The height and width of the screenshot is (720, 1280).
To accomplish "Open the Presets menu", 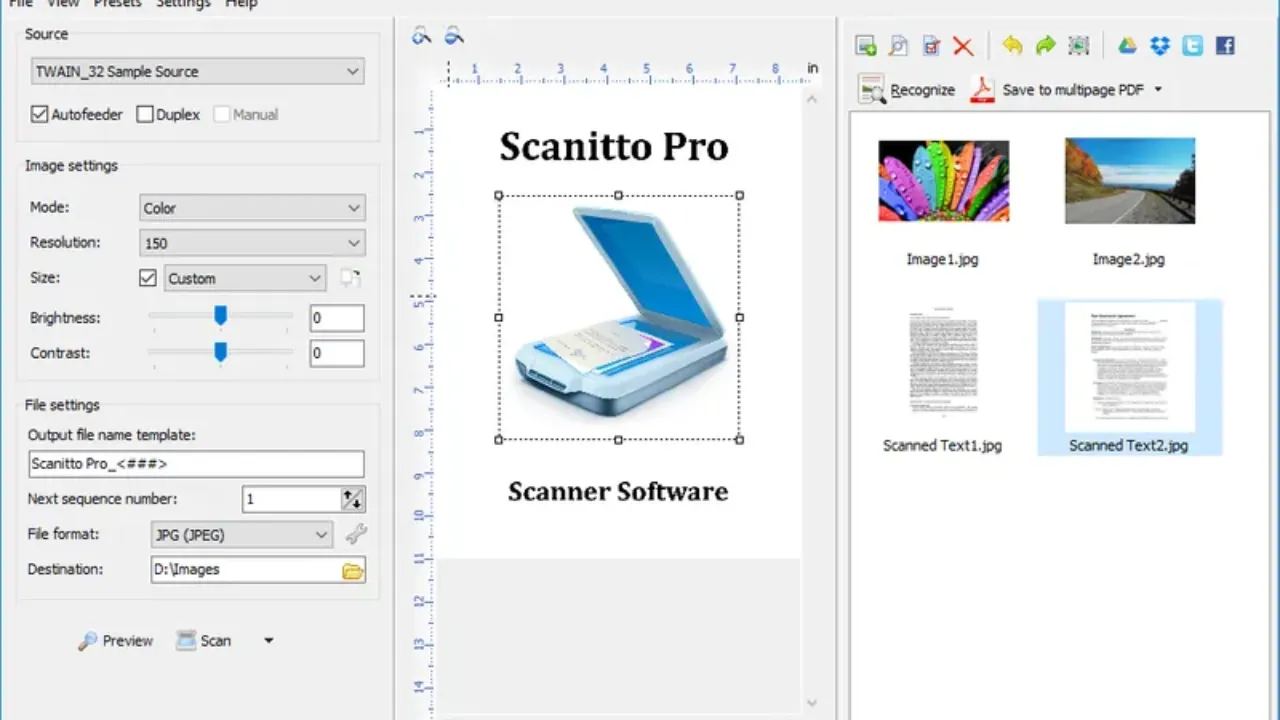I will (x=117, y=3).
